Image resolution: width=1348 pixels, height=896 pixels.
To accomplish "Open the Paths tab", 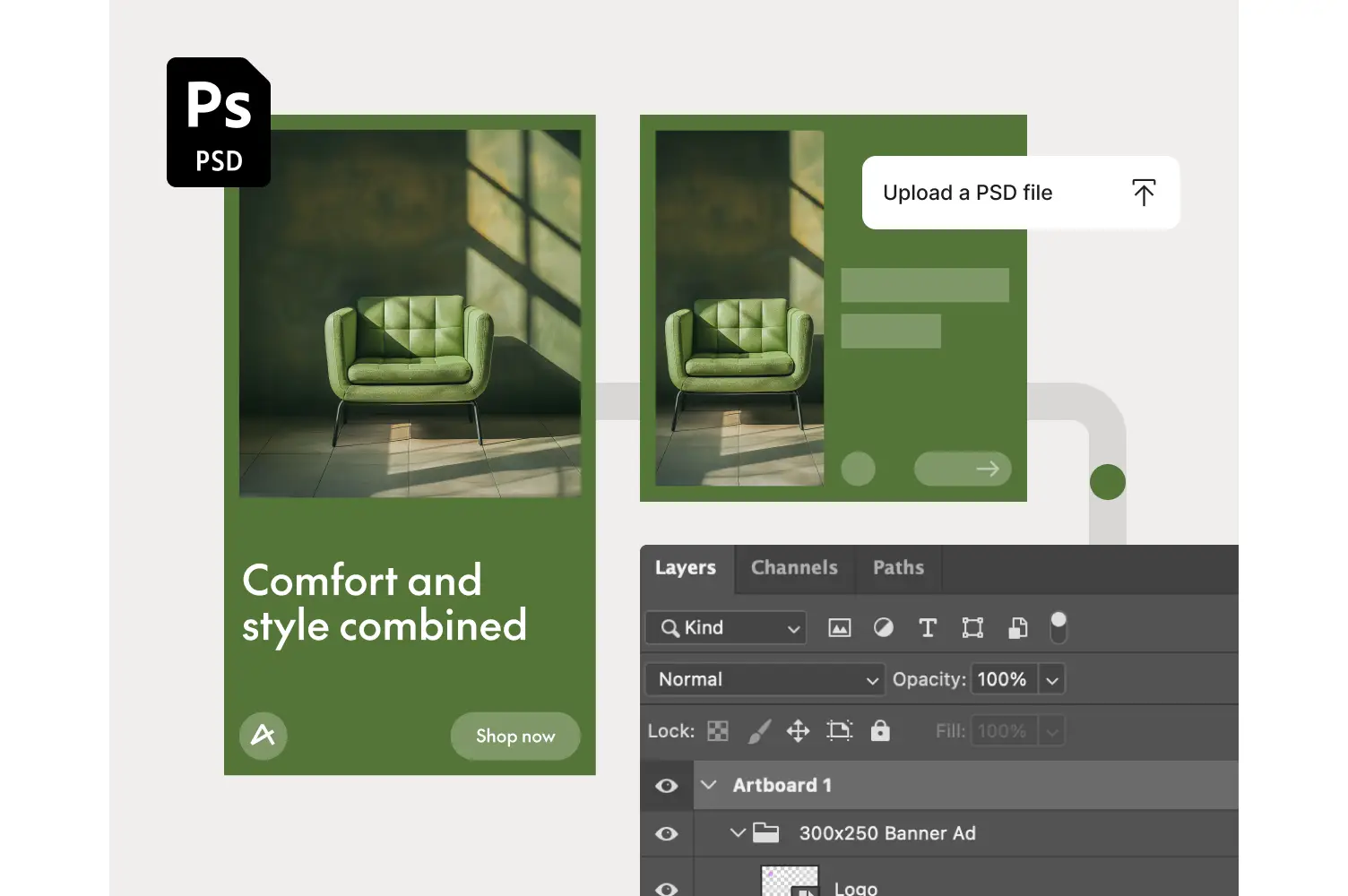I will (898, 567).
